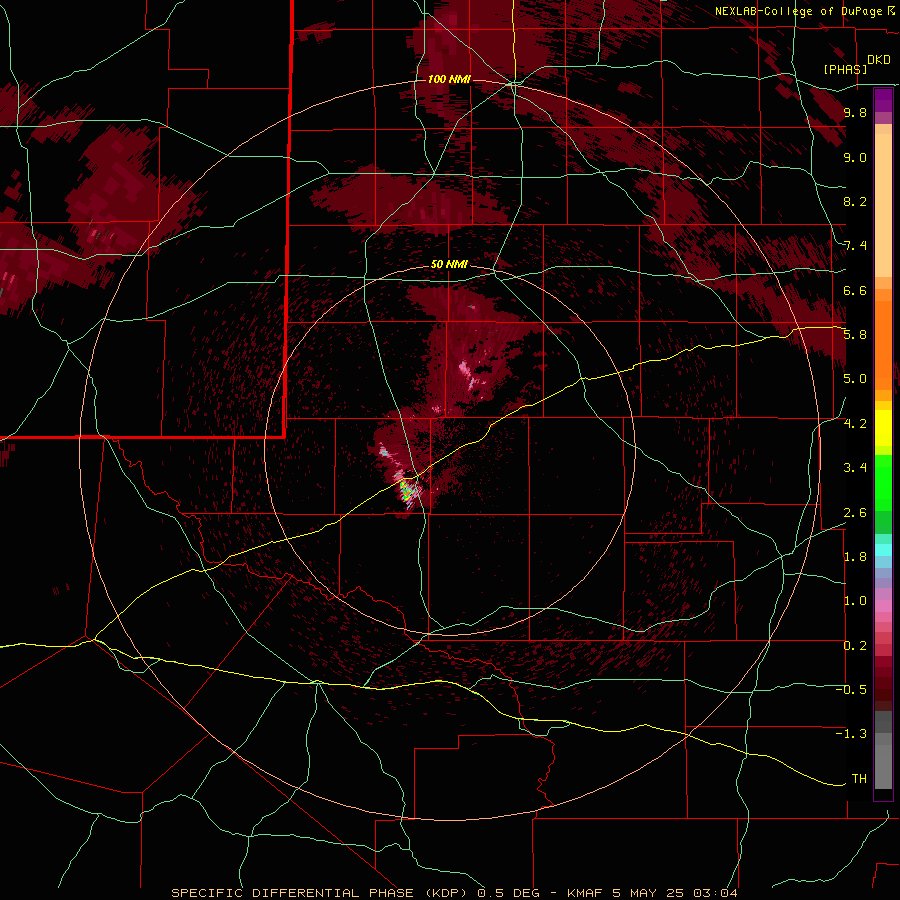Select the -1.3 scale value

tap(852, 734)
